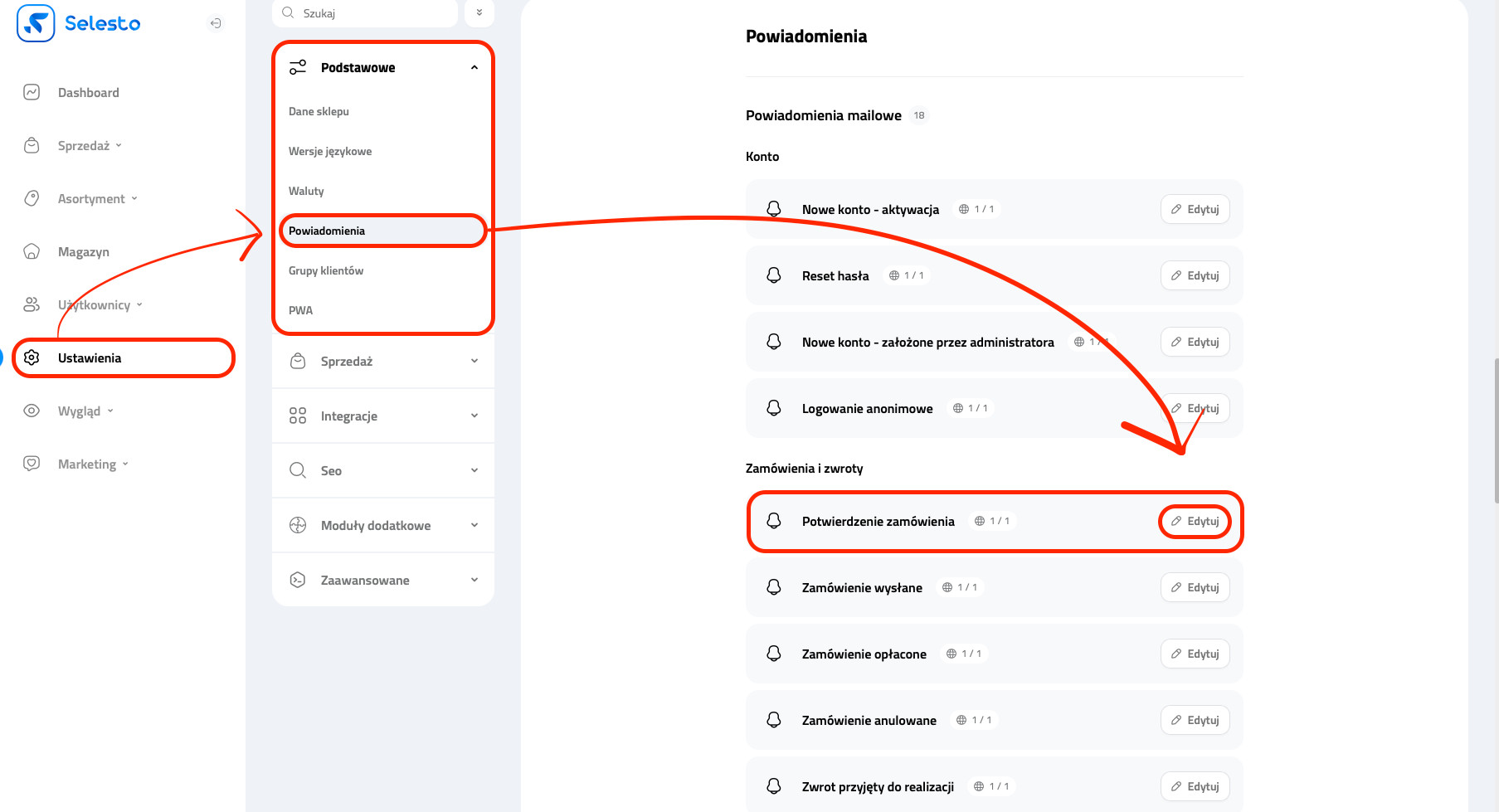This screenshot has width=1499, height=812.
Task: Open Dashboard via its chart icon
Action: coord(32,92)
